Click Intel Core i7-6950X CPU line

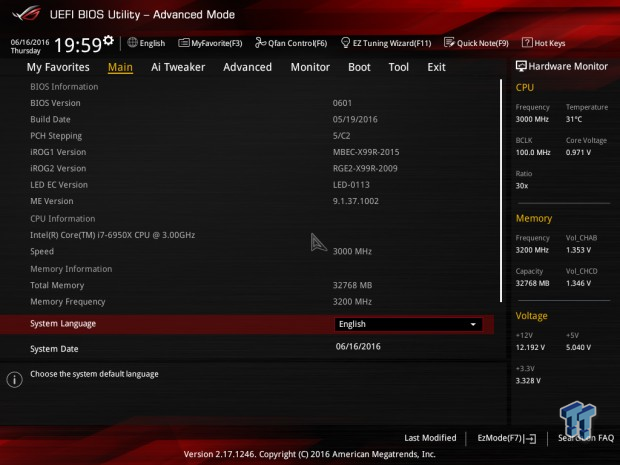[113, 235]
